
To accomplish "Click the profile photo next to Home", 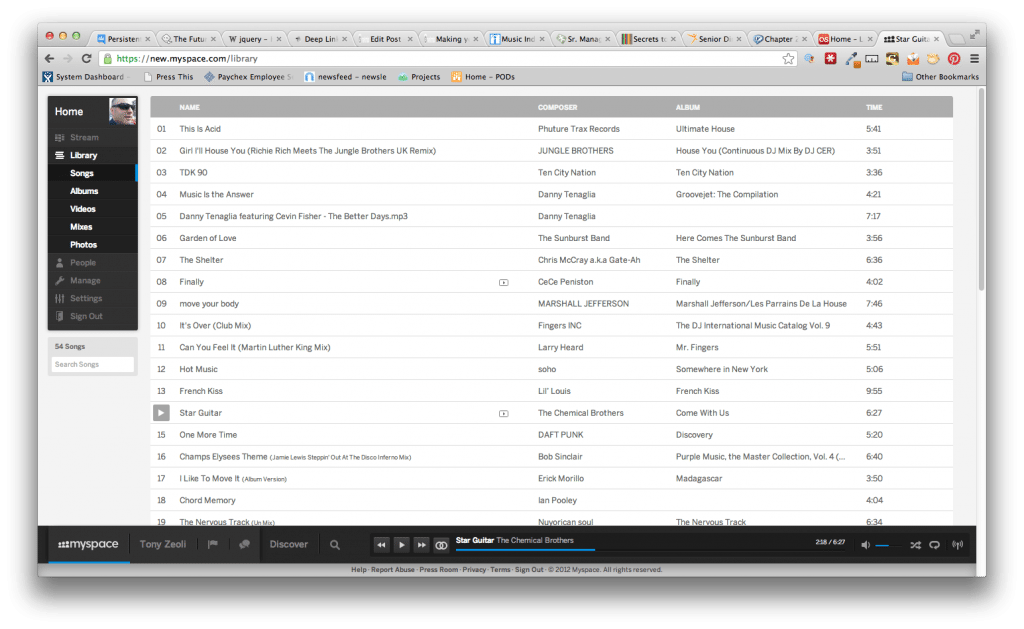I will [123, 112].
